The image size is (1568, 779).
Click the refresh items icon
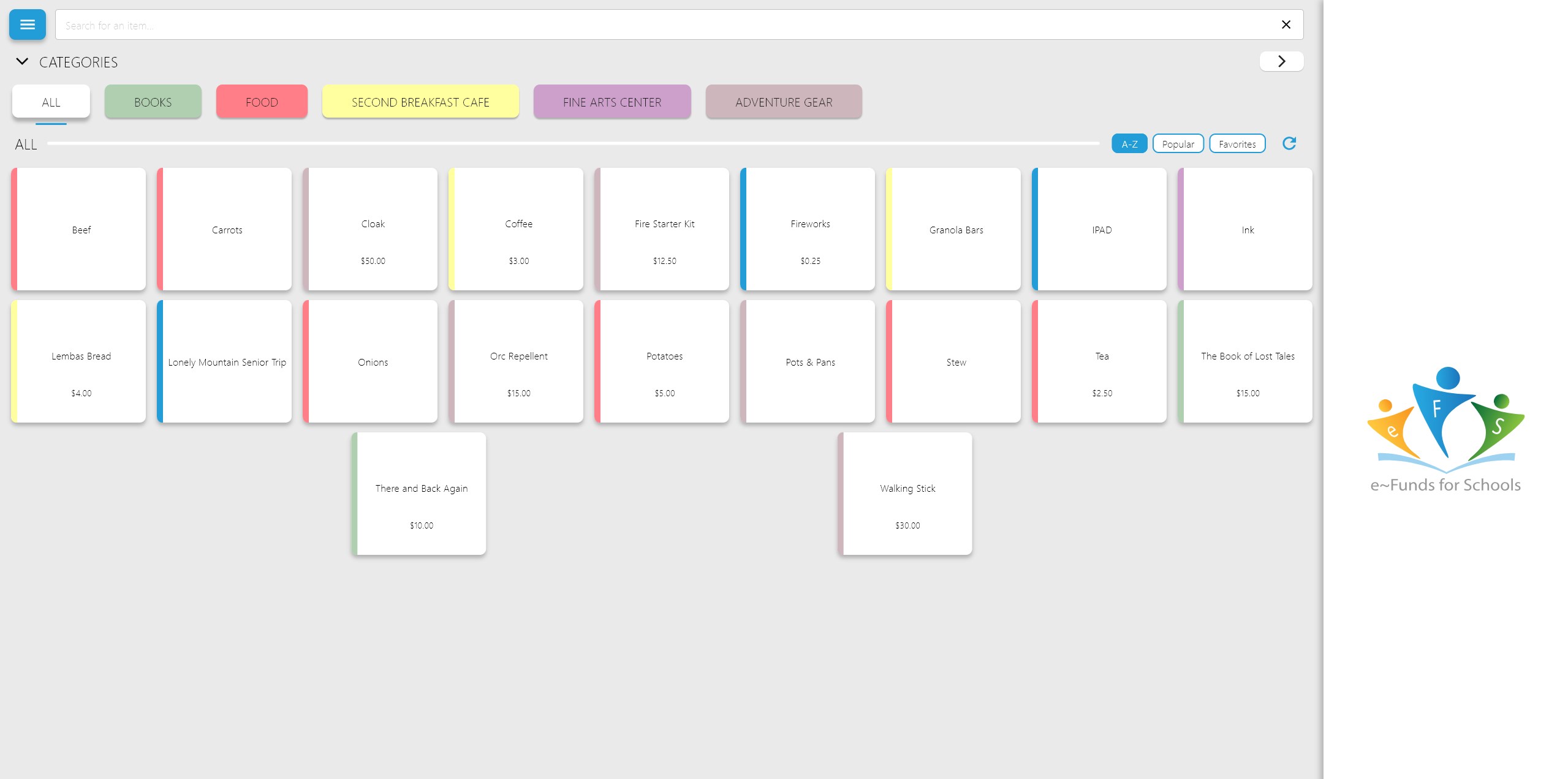1289,143
